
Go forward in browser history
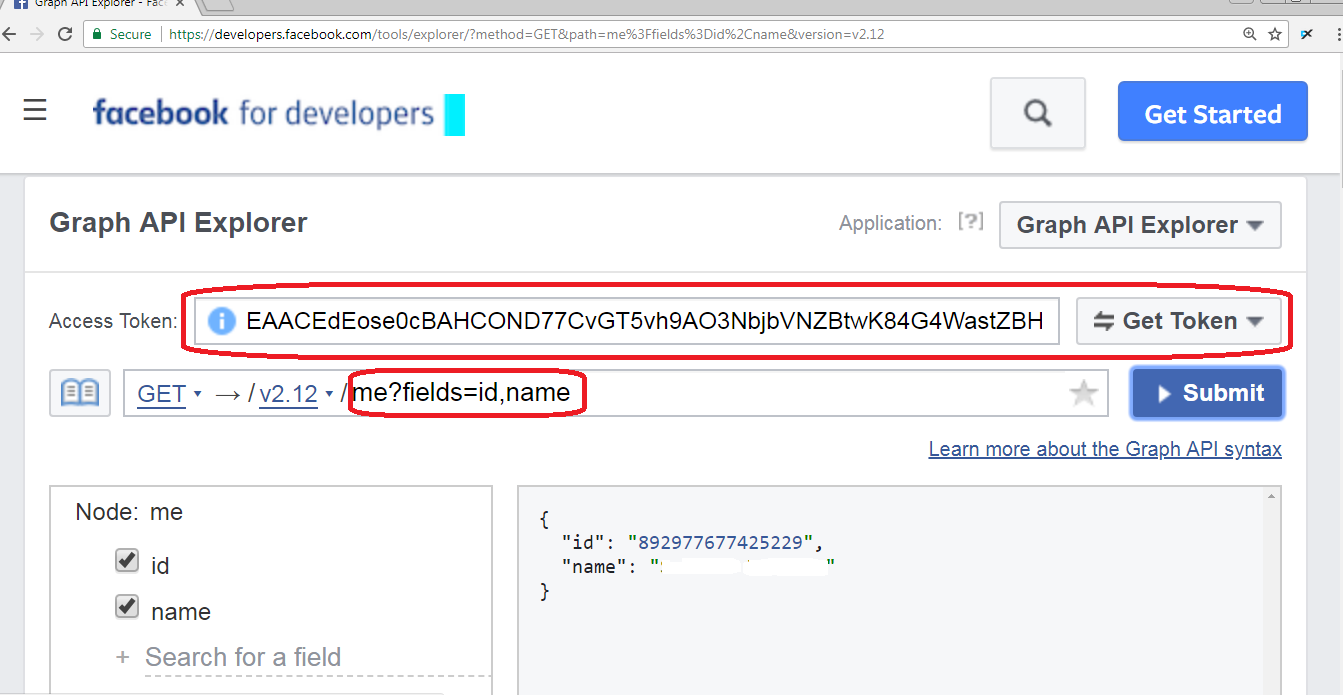tap(37, 34)
